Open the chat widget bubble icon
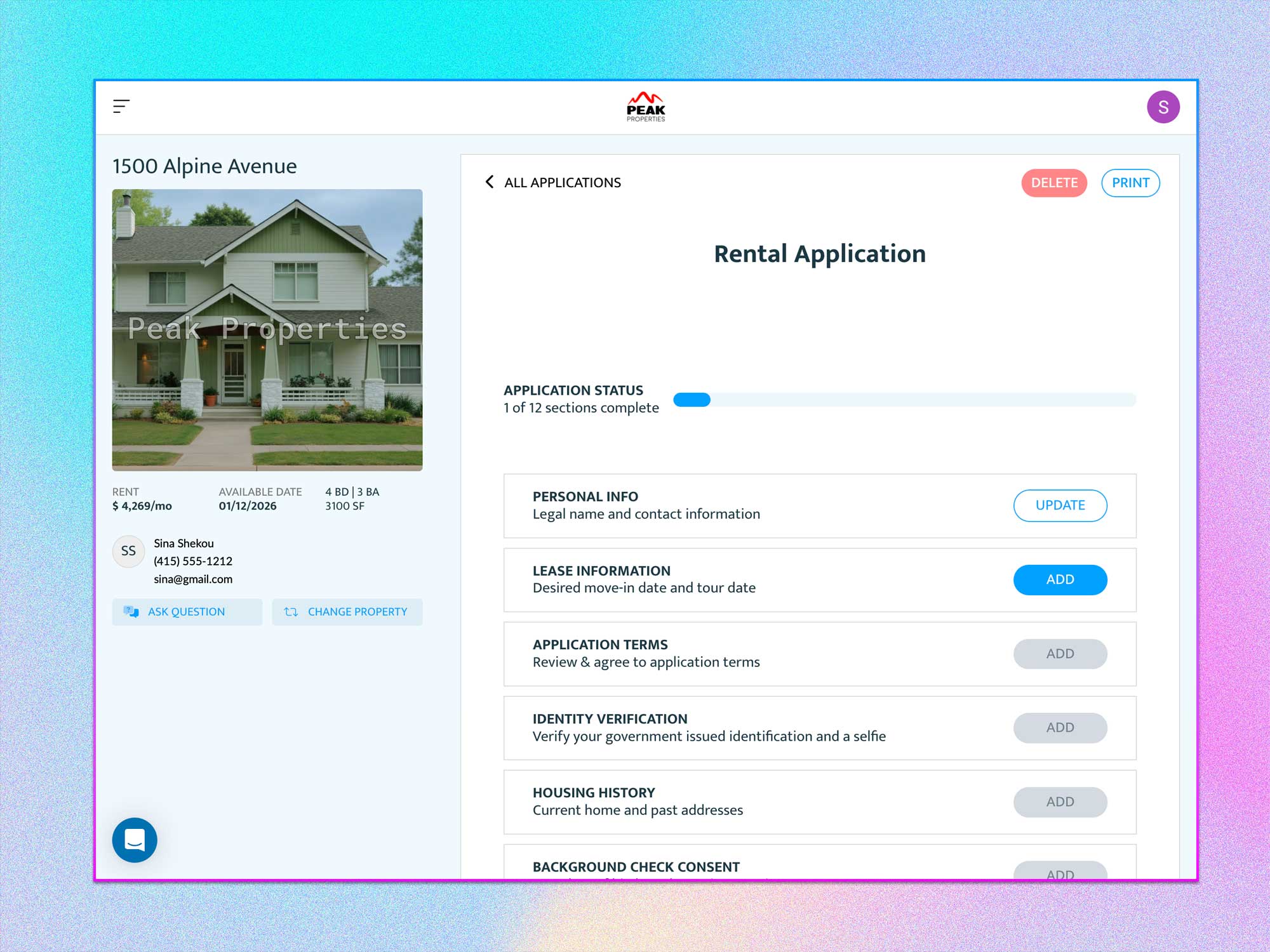Viewport: 1270px width, 952px height. (x=135, y=840)
